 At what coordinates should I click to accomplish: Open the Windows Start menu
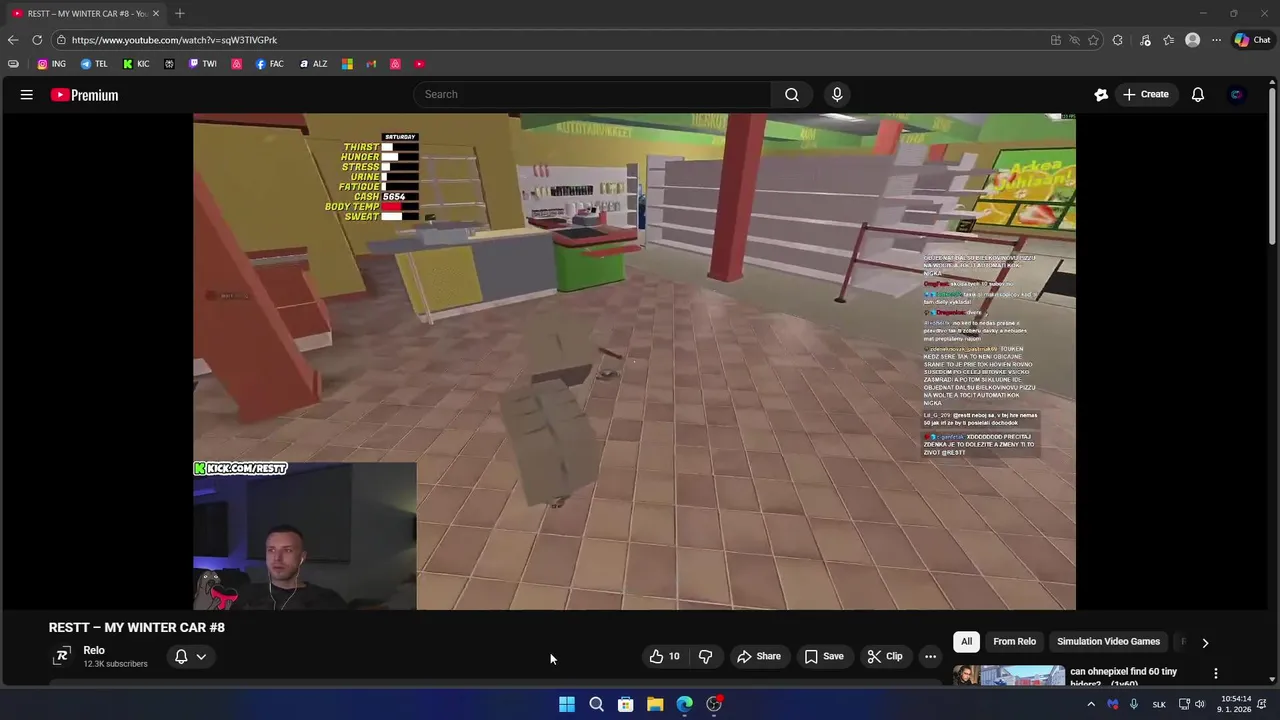[567, 704]
